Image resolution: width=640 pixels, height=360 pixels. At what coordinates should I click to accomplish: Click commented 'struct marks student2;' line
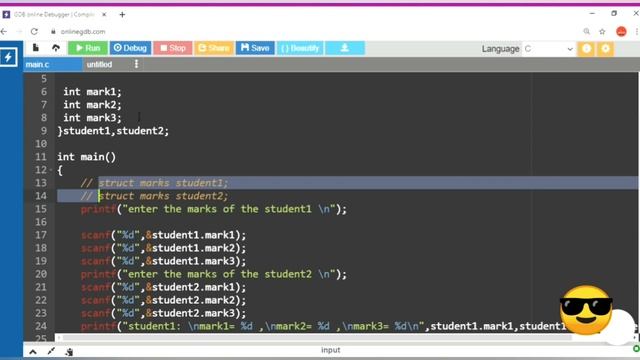154,196
